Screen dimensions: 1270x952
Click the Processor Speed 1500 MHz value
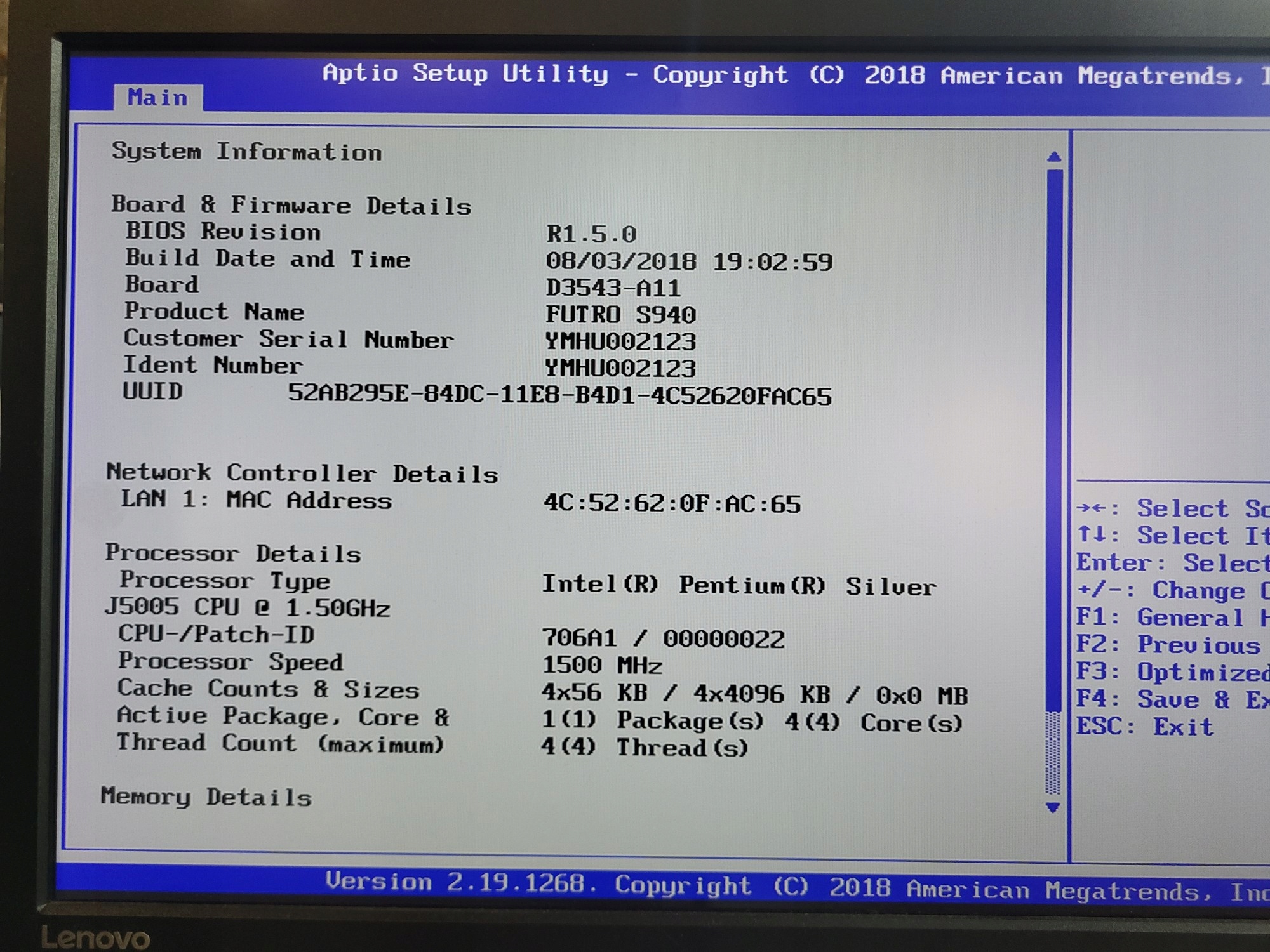[602, 666]
